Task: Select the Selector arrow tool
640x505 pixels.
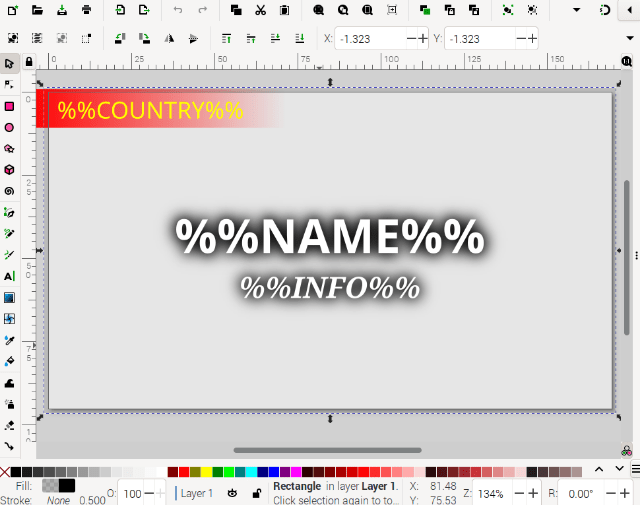Action: 9,64
